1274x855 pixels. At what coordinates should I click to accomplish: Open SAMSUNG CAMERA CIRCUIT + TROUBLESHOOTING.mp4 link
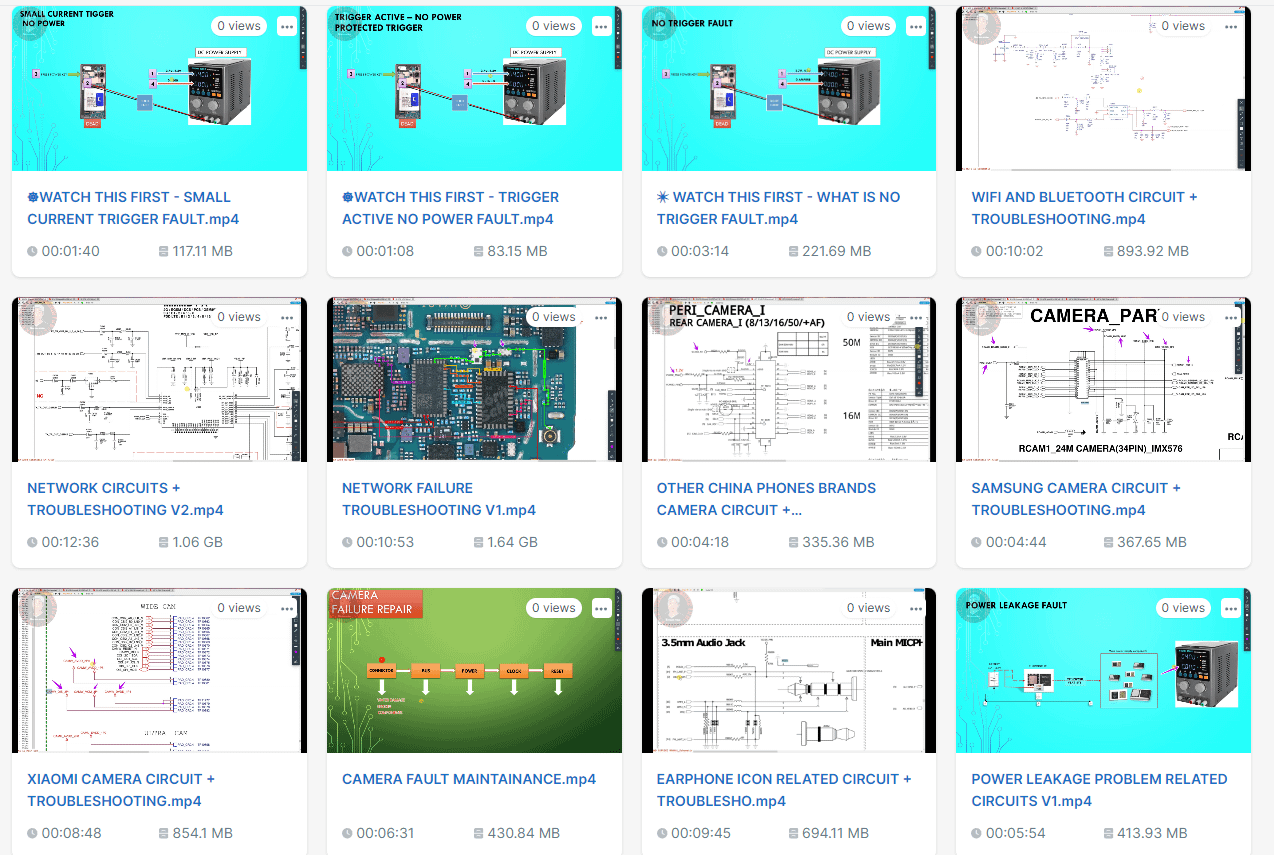[1075, 499]
